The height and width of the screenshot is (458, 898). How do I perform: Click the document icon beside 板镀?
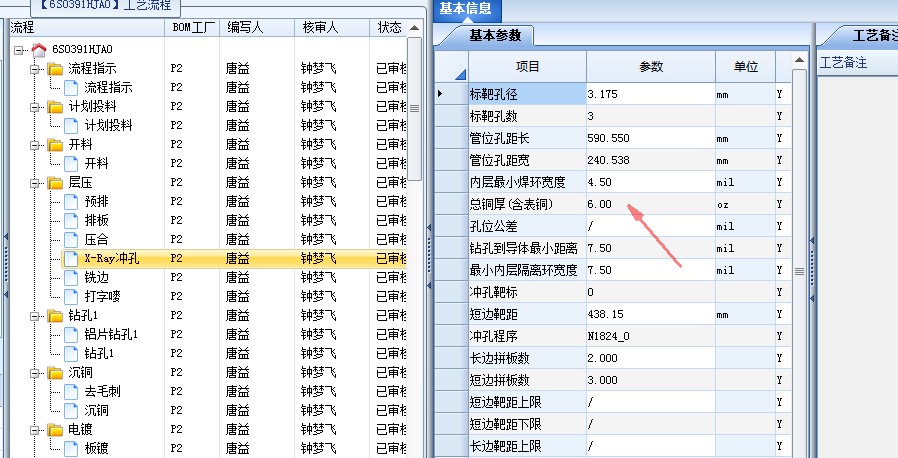click(x=71, y=448)
